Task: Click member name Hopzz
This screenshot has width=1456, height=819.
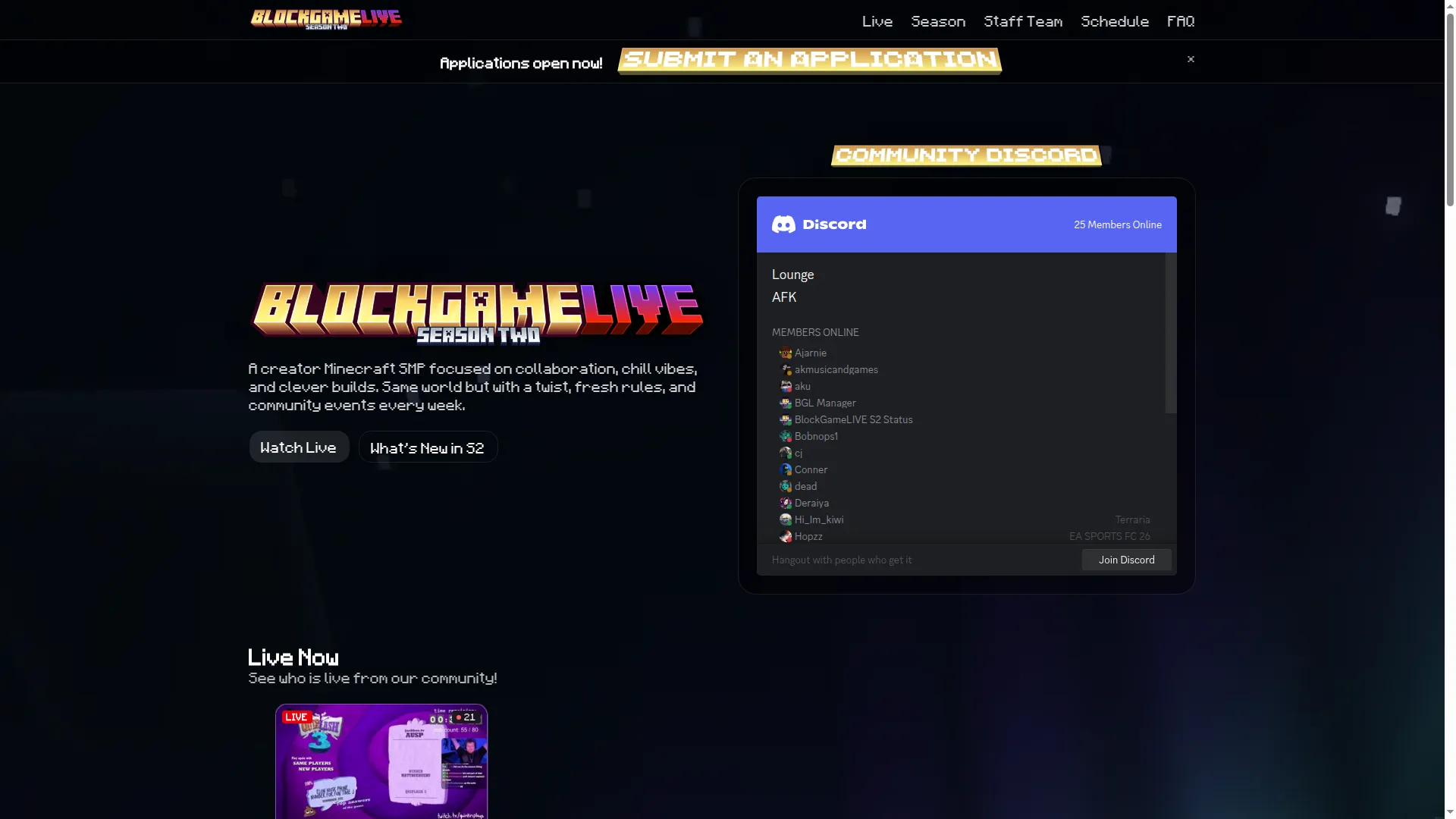Action: pyautogui.click(x=808, y=536)
